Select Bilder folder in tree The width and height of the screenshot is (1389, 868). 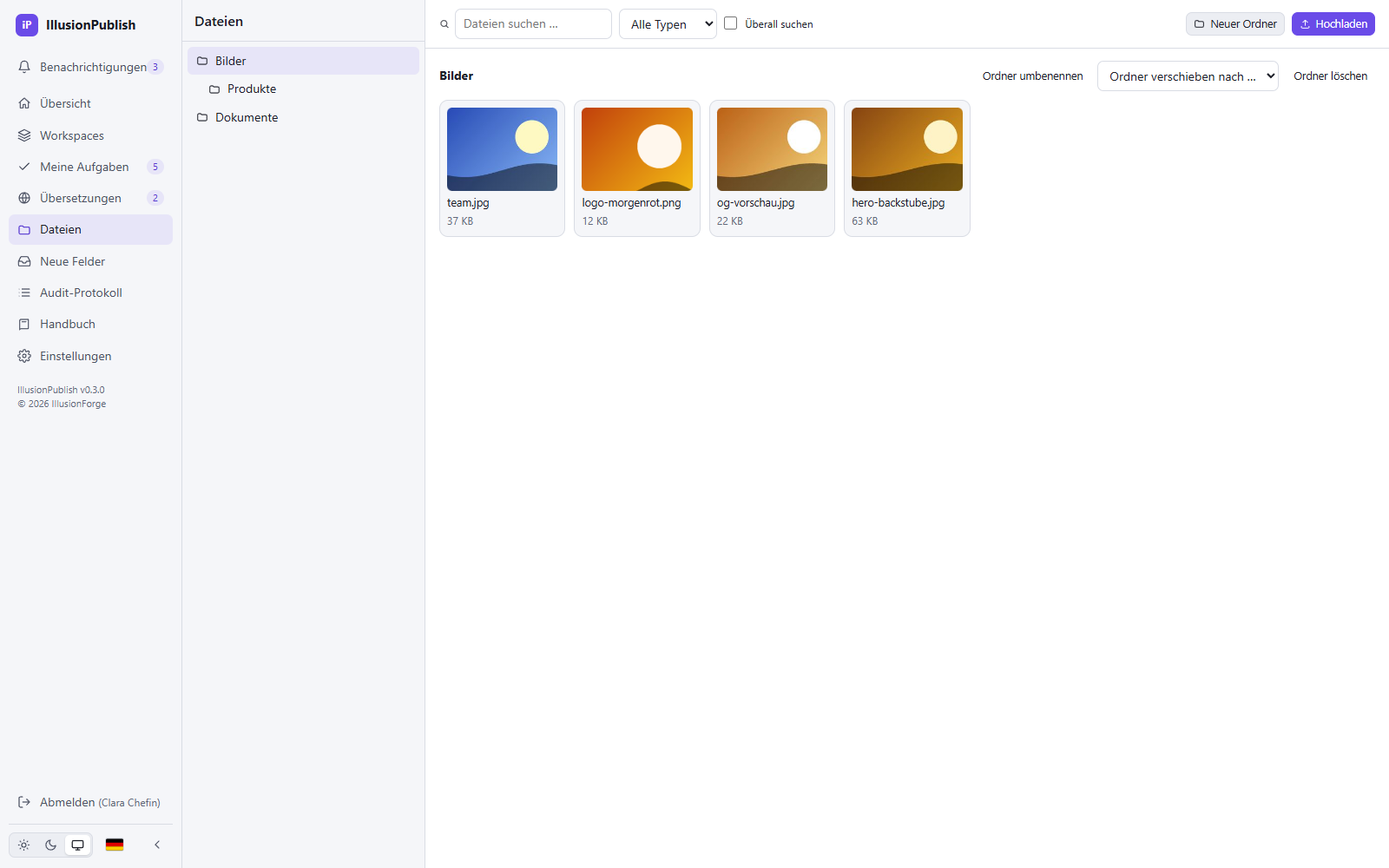pos(303,61)
